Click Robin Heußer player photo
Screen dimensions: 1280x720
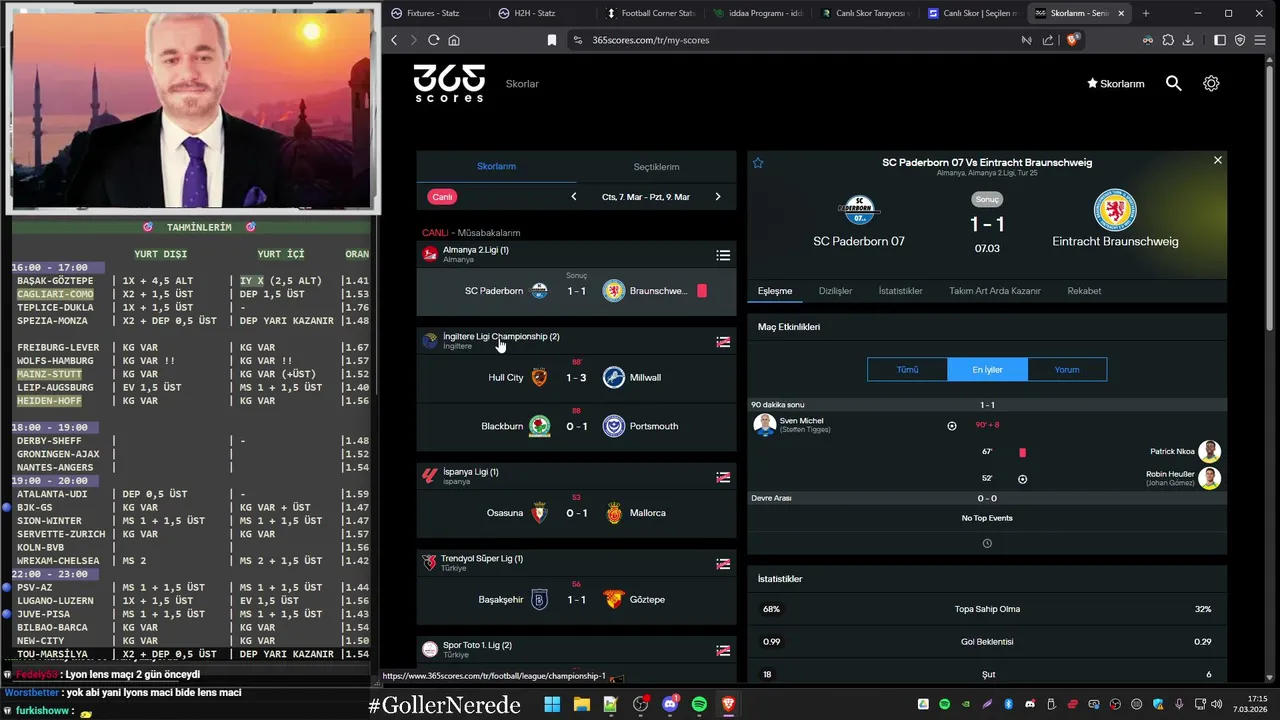coord(1209,478)
